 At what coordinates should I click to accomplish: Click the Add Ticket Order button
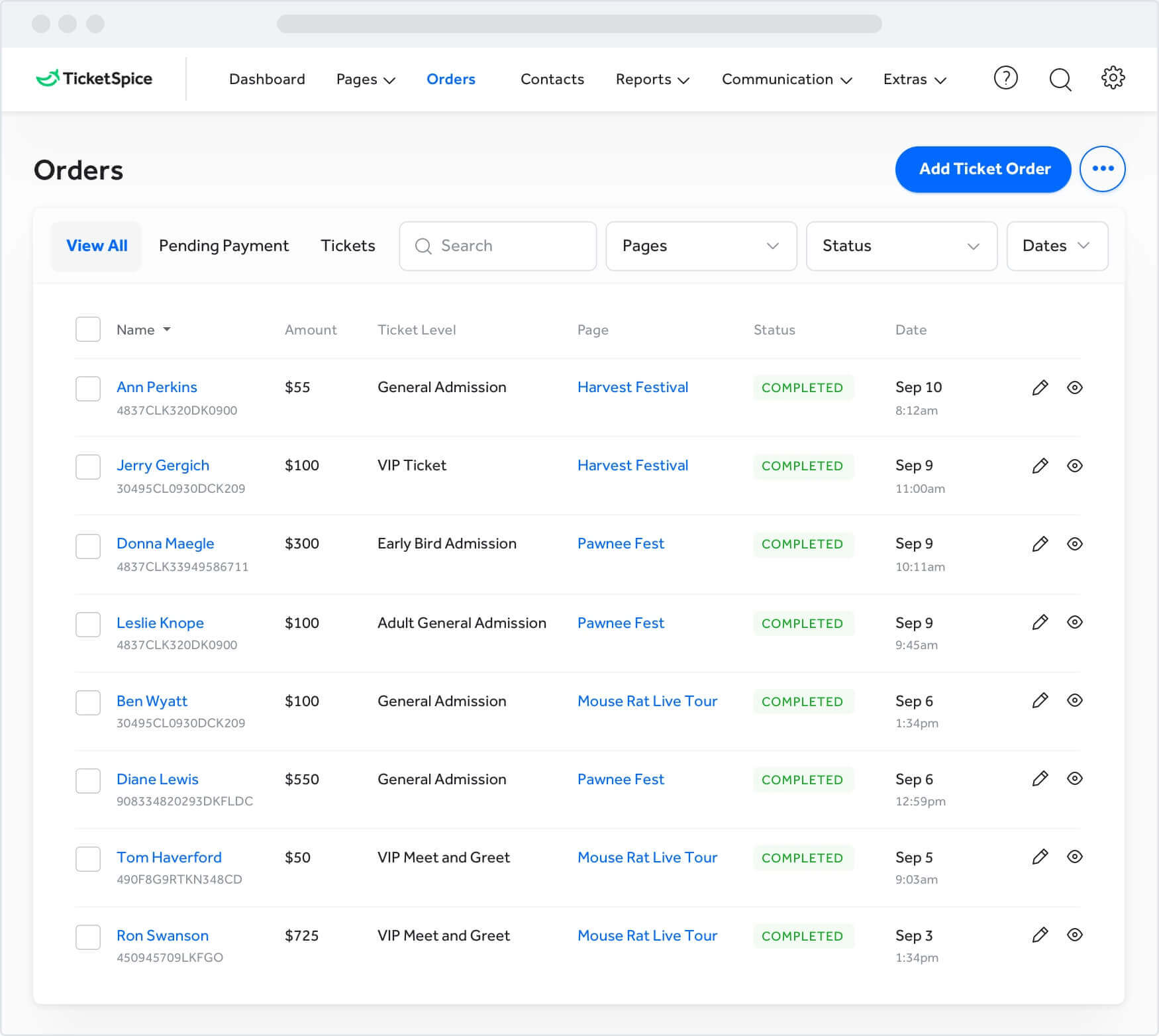click(982, 169)
